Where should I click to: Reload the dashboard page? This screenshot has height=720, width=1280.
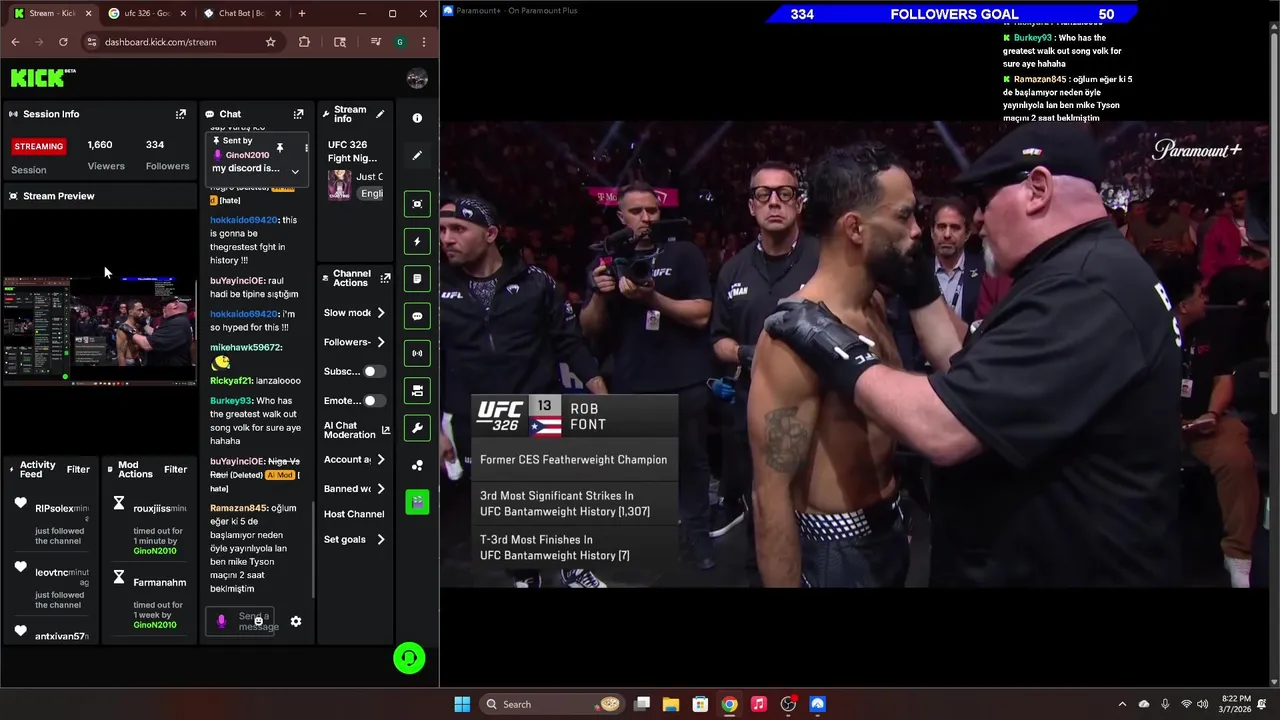tap(63, 42)
